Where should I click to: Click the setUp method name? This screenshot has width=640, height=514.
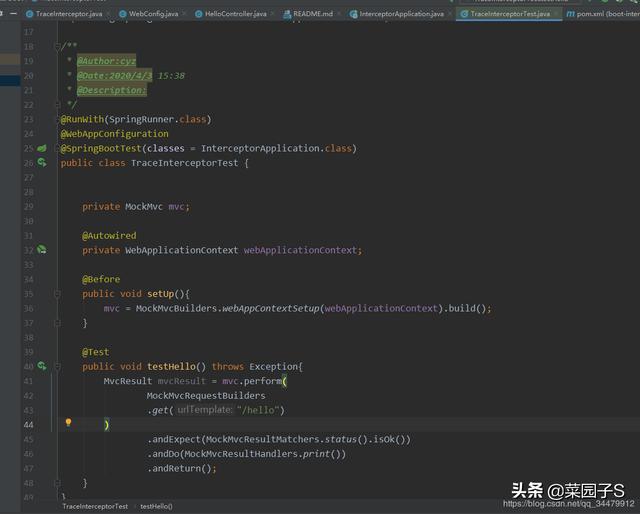(x=160, y=294)
